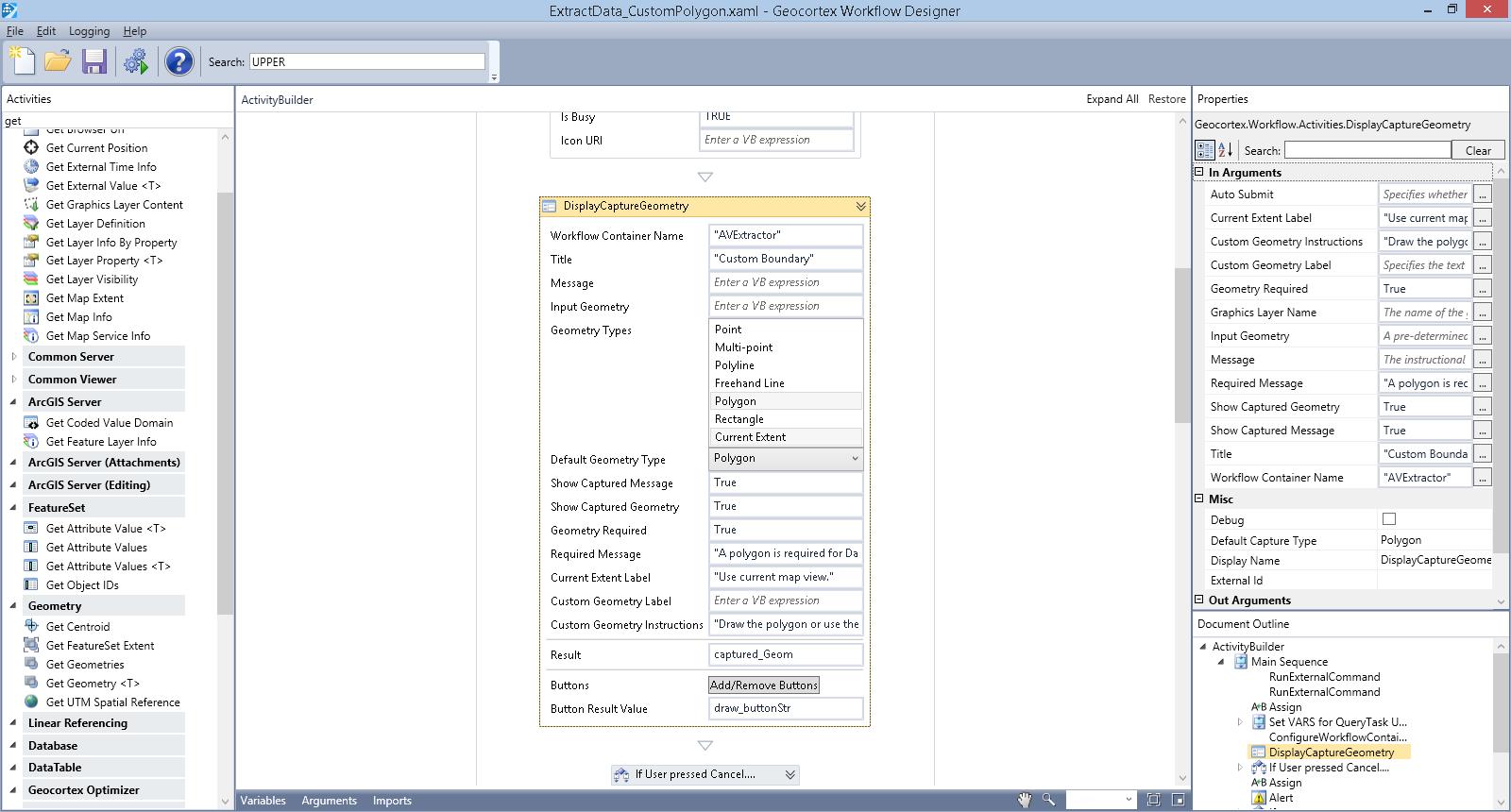This screenshot has height=812, width=1511.
Task: Select the Get Map Service Info activity icon
Action: point(31,335)
